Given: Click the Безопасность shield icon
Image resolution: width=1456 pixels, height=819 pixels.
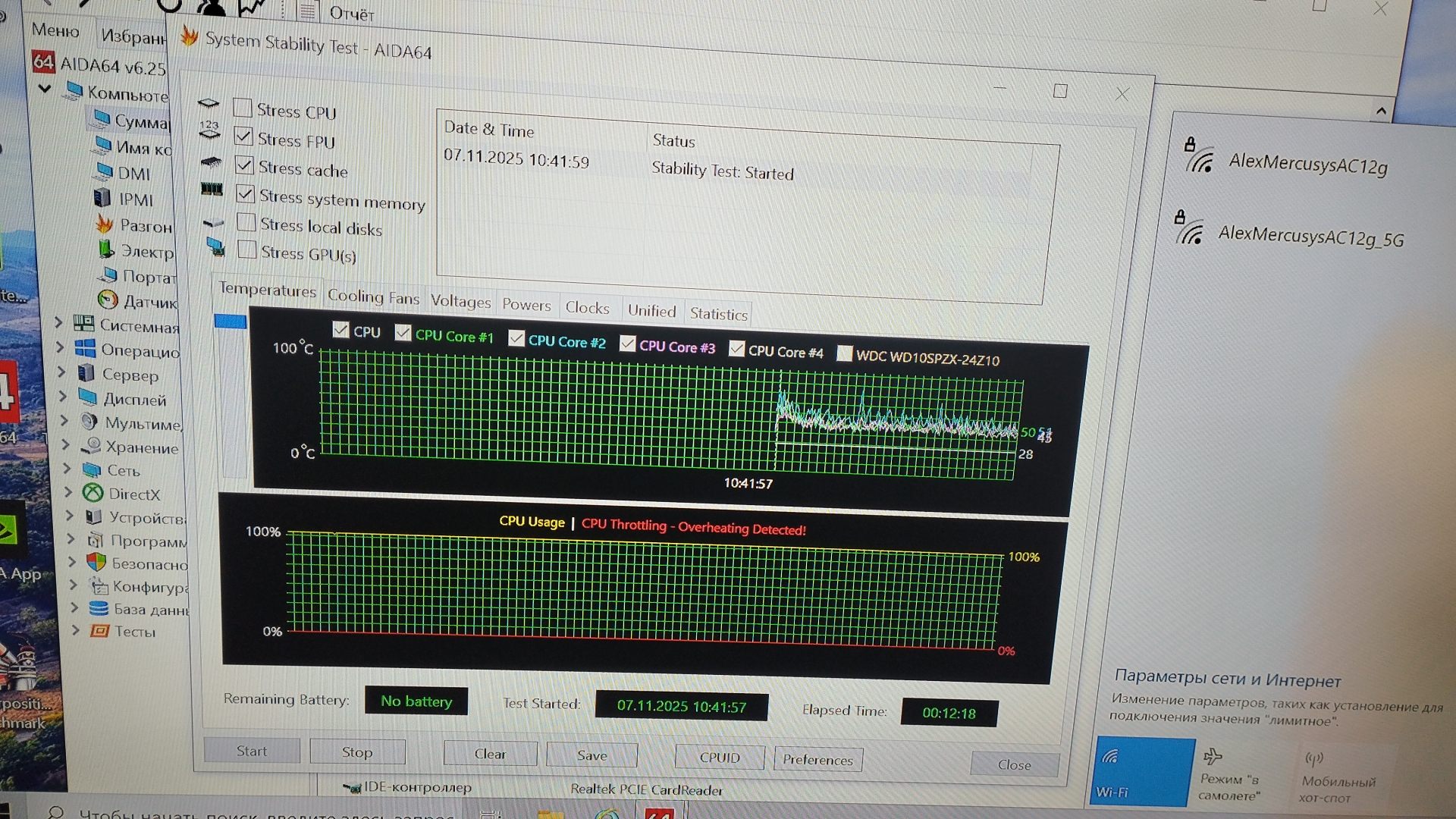Looking at the screenshot, I should pos(96,563).
